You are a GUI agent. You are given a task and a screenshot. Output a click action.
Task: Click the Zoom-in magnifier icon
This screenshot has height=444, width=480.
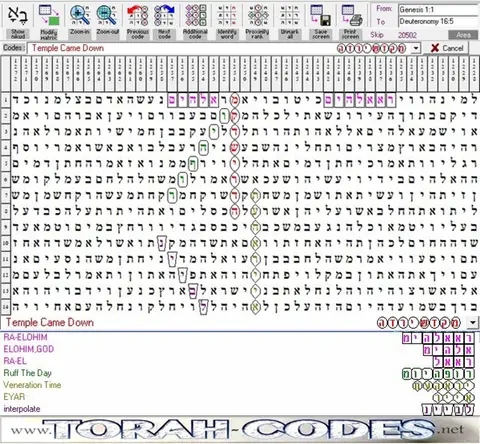[80, 20]
